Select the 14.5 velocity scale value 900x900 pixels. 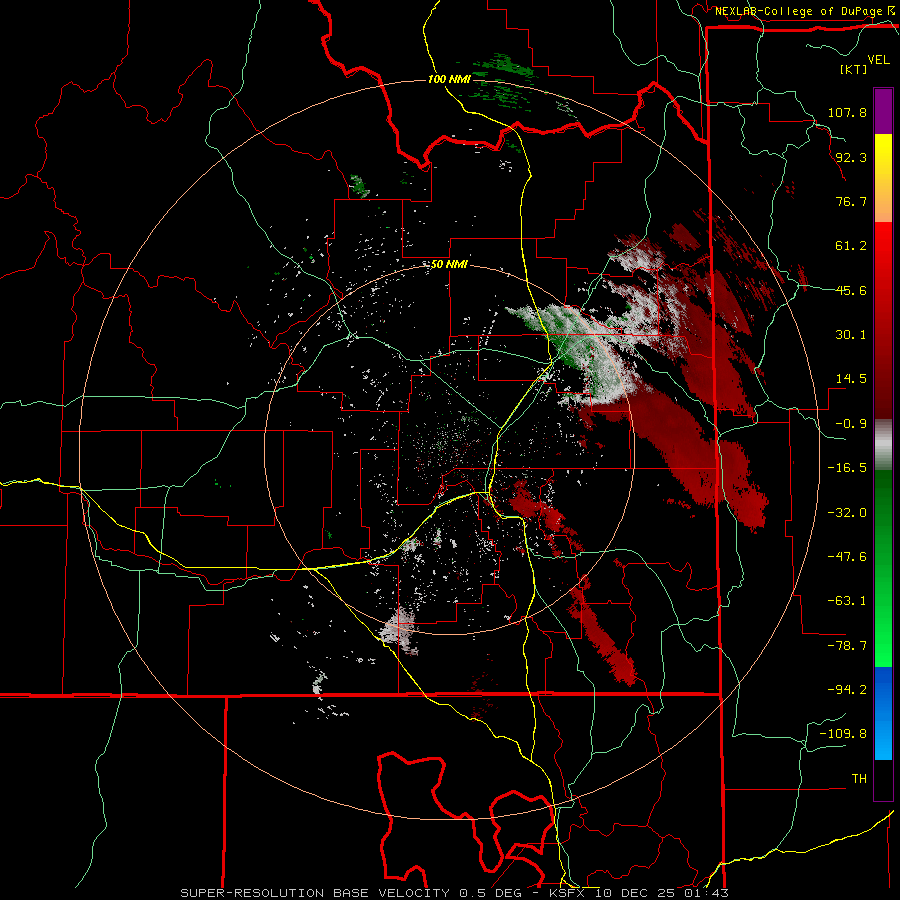(x=851, y=379)
